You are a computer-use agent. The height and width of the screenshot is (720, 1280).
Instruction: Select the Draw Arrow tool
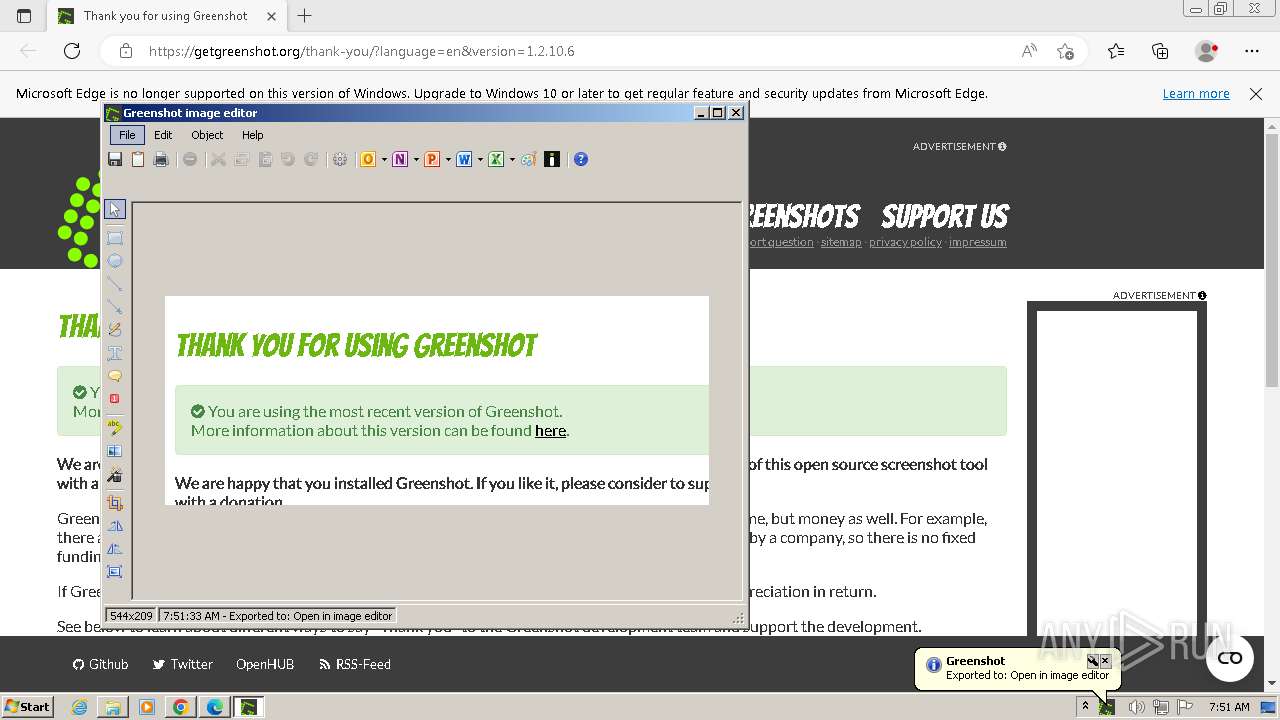coord(115,307)
